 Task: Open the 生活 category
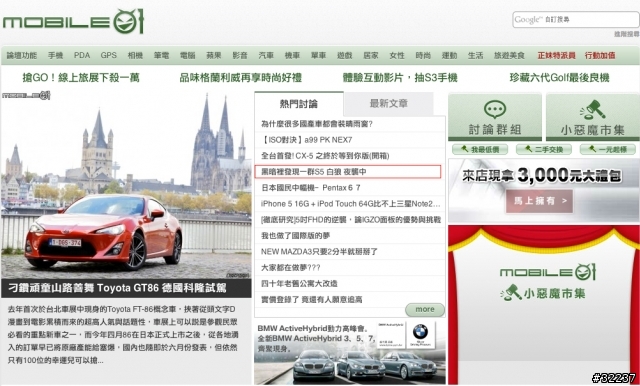[476, 55]
